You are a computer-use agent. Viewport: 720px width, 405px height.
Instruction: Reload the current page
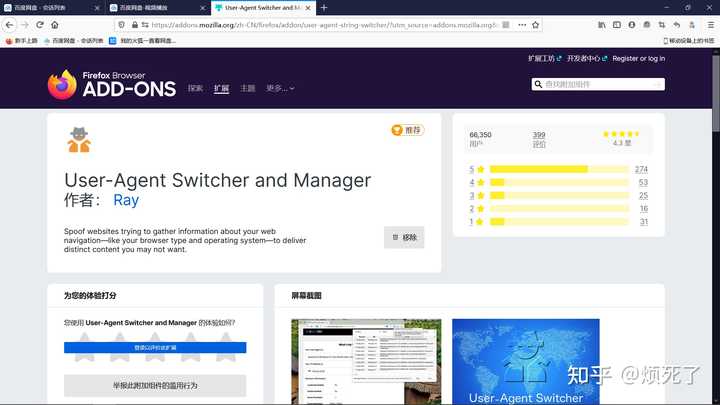click(40, 25)
